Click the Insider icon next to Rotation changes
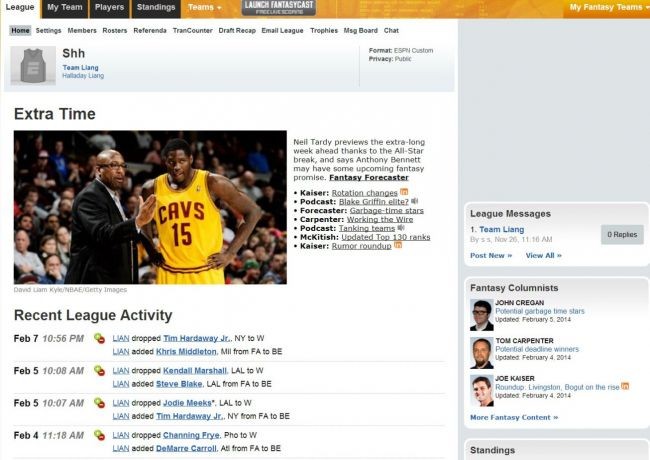 pos(404,192)
